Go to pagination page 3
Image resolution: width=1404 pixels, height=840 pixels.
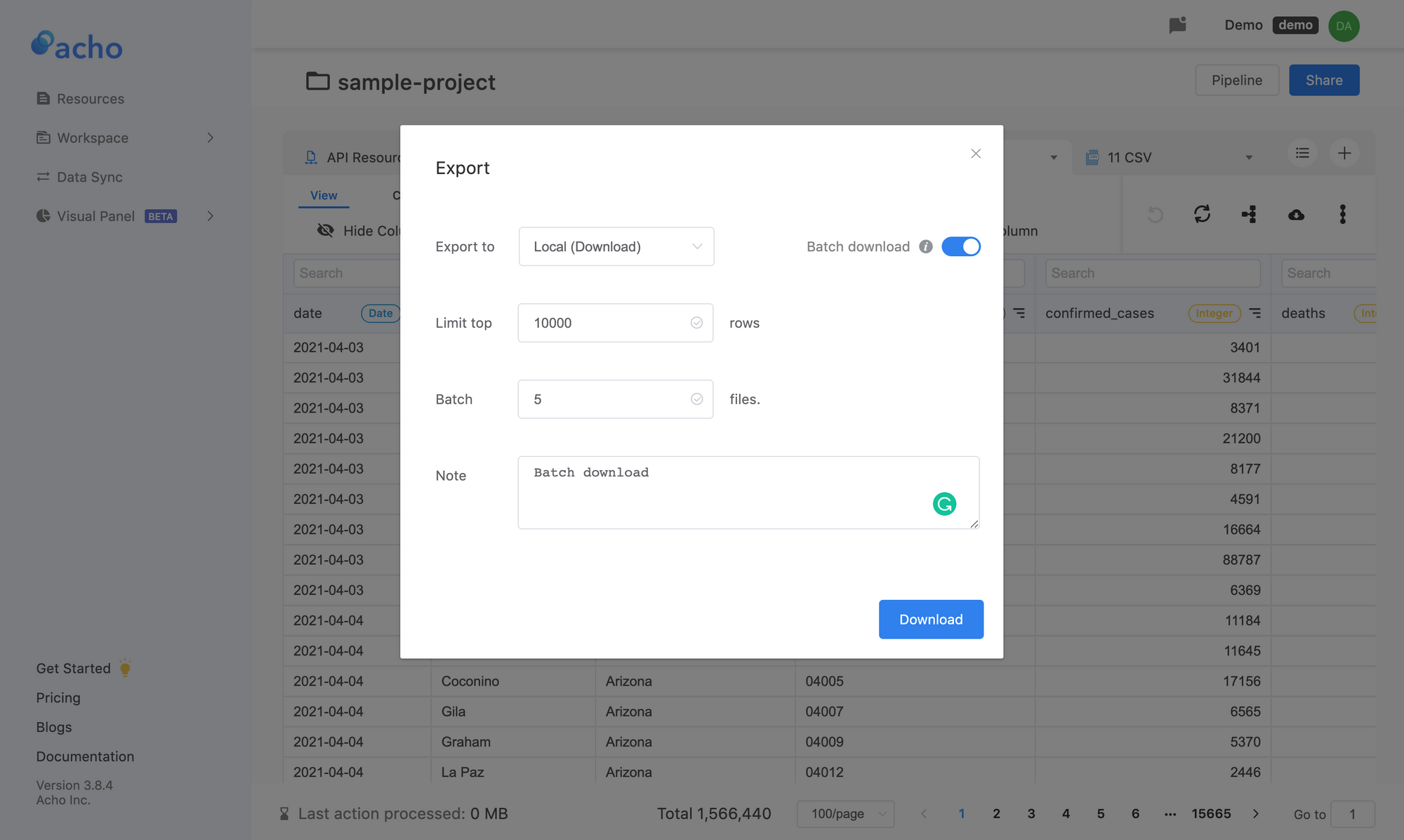(1031, 814)
